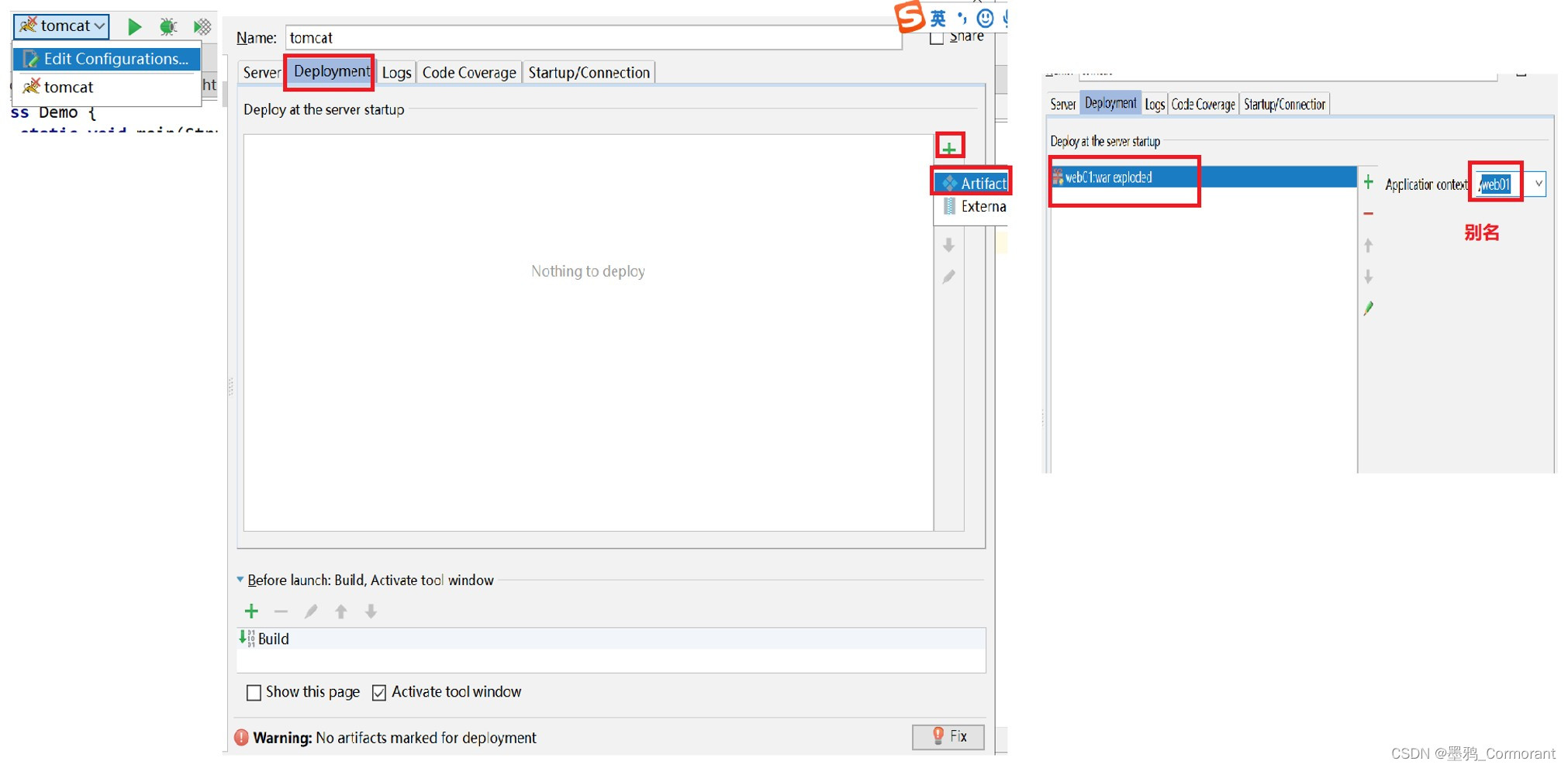Select the Build task row
Image resolution: width=1568 pixels, height=768 pixels.
coord(611,639)
